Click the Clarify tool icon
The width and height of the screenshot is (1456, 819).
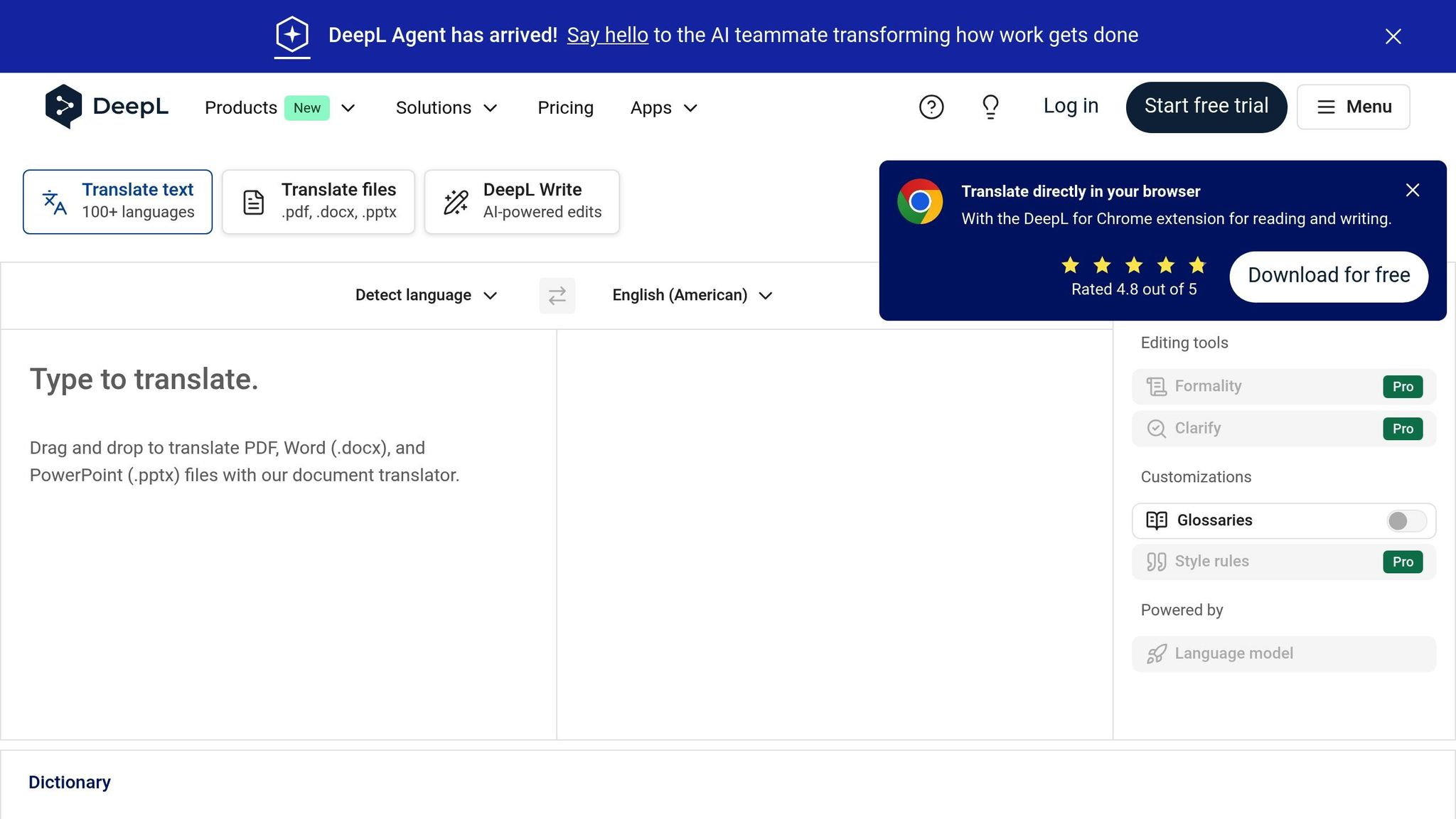click(1156, 428)
